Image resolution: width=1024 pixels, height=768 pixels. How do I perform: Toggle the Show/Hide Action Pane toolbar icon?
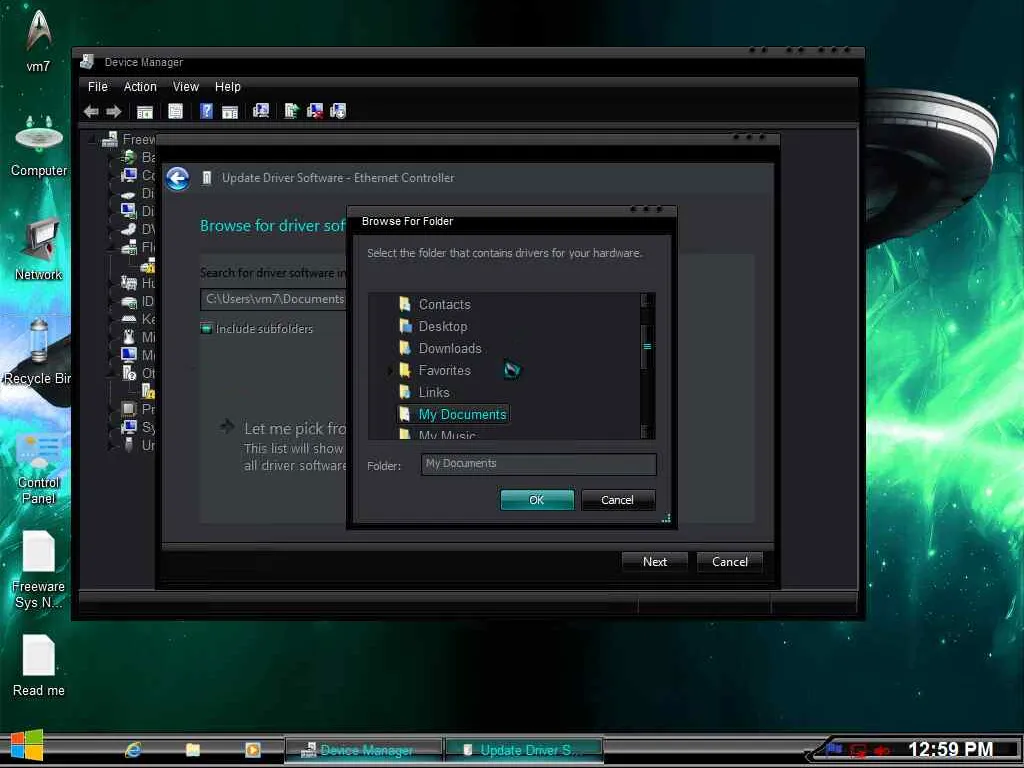click(x=230, y=112)
